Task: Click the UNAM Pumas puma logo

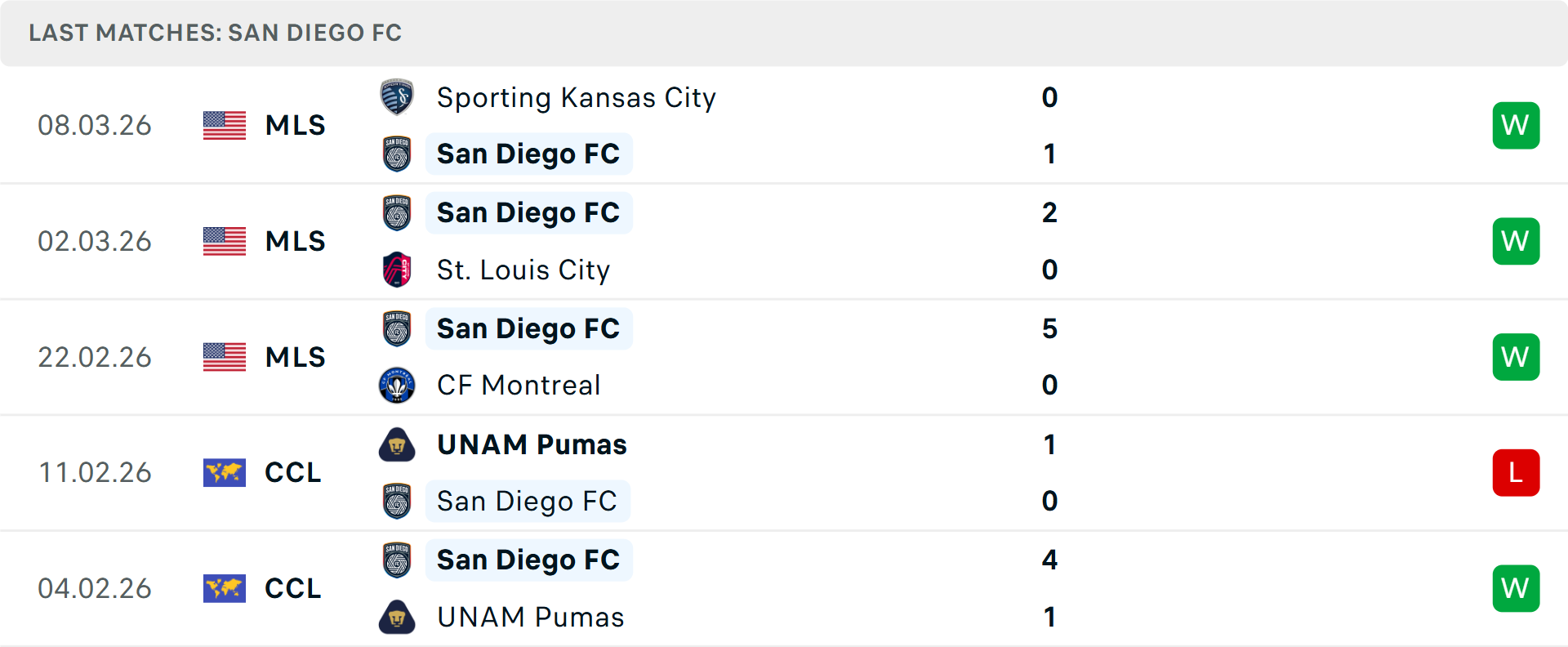Action: click(x=397, y=444)
